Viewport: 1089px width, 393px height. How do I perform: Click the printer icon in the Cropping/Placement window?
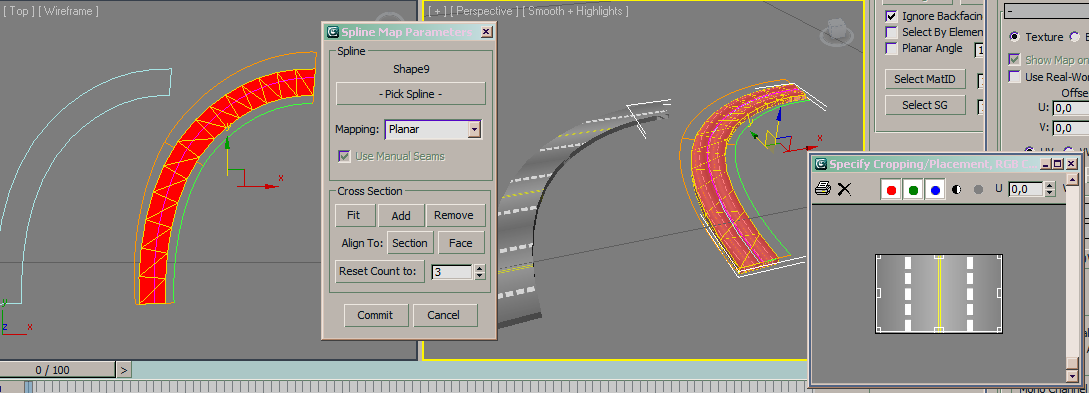pos(822,189)
